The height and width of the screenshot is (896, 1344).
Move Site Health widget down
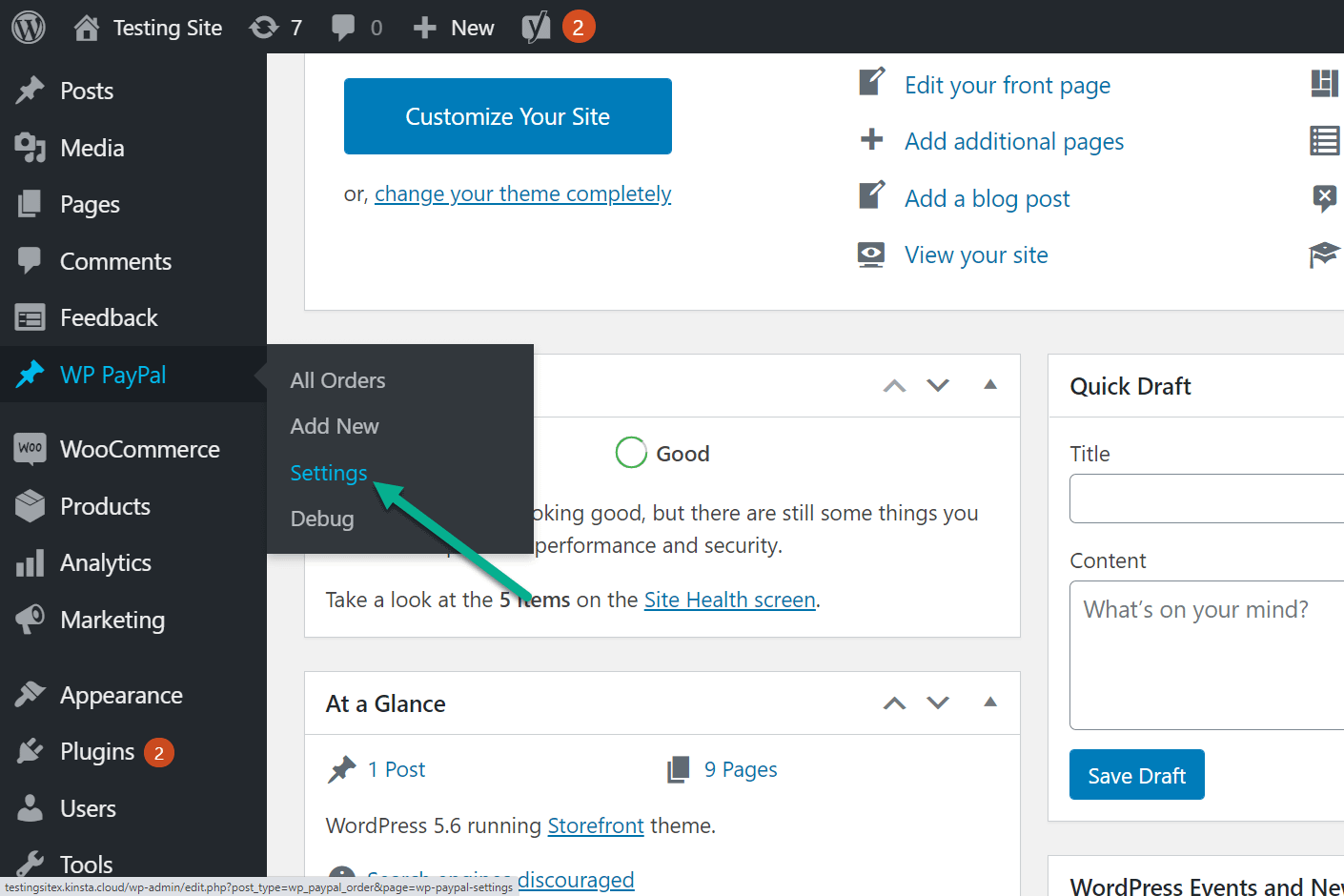click(x=938, y=385)
